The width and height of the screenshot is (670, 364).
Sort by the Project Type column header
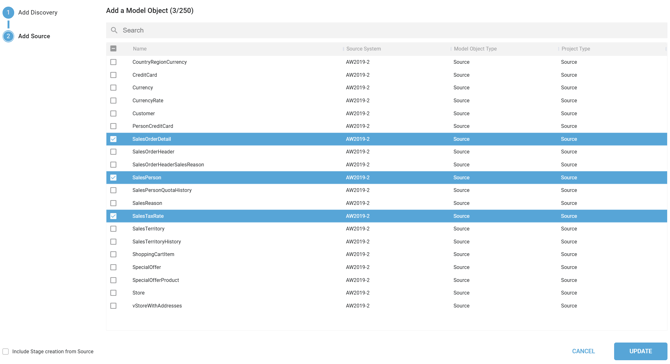coord(576,49)
